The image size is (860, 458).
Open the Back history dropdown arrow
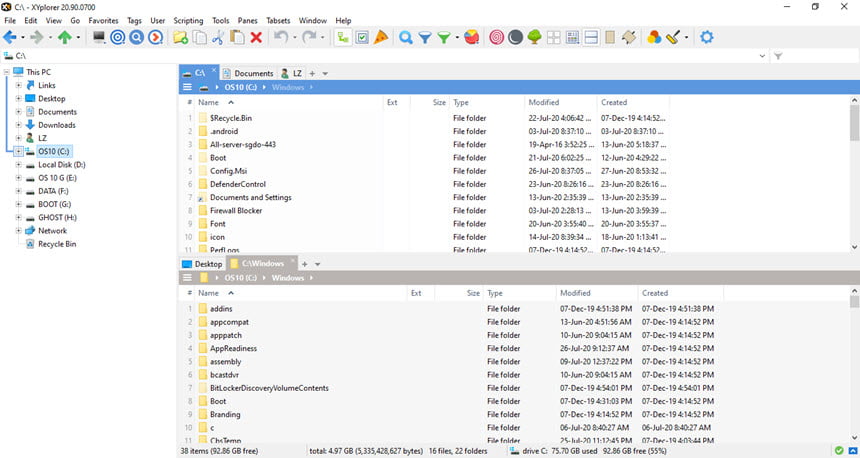22,37
